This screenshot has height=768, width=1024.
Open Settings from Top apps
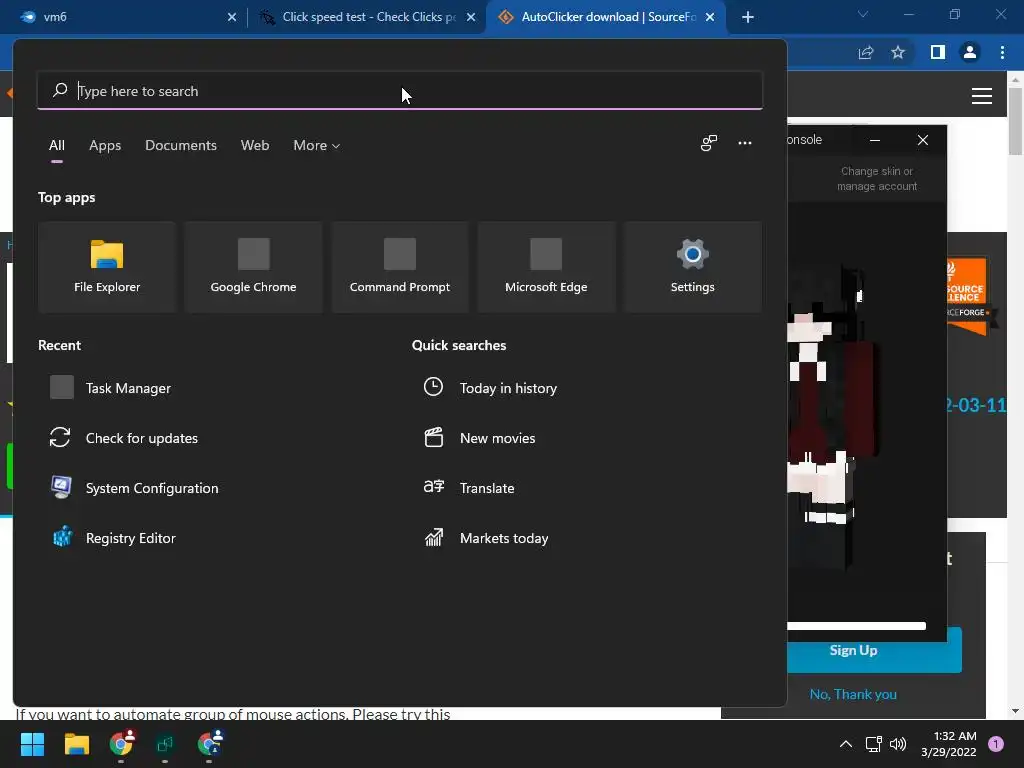click(692, 266)
